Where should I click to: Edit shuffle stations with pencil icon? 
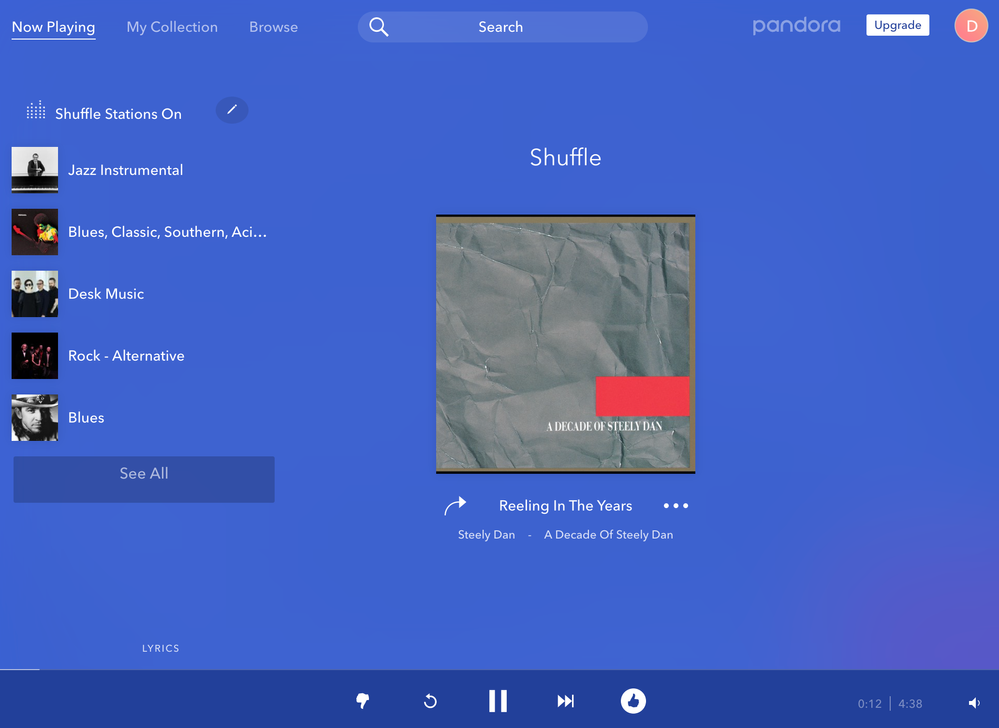point(232,110)
